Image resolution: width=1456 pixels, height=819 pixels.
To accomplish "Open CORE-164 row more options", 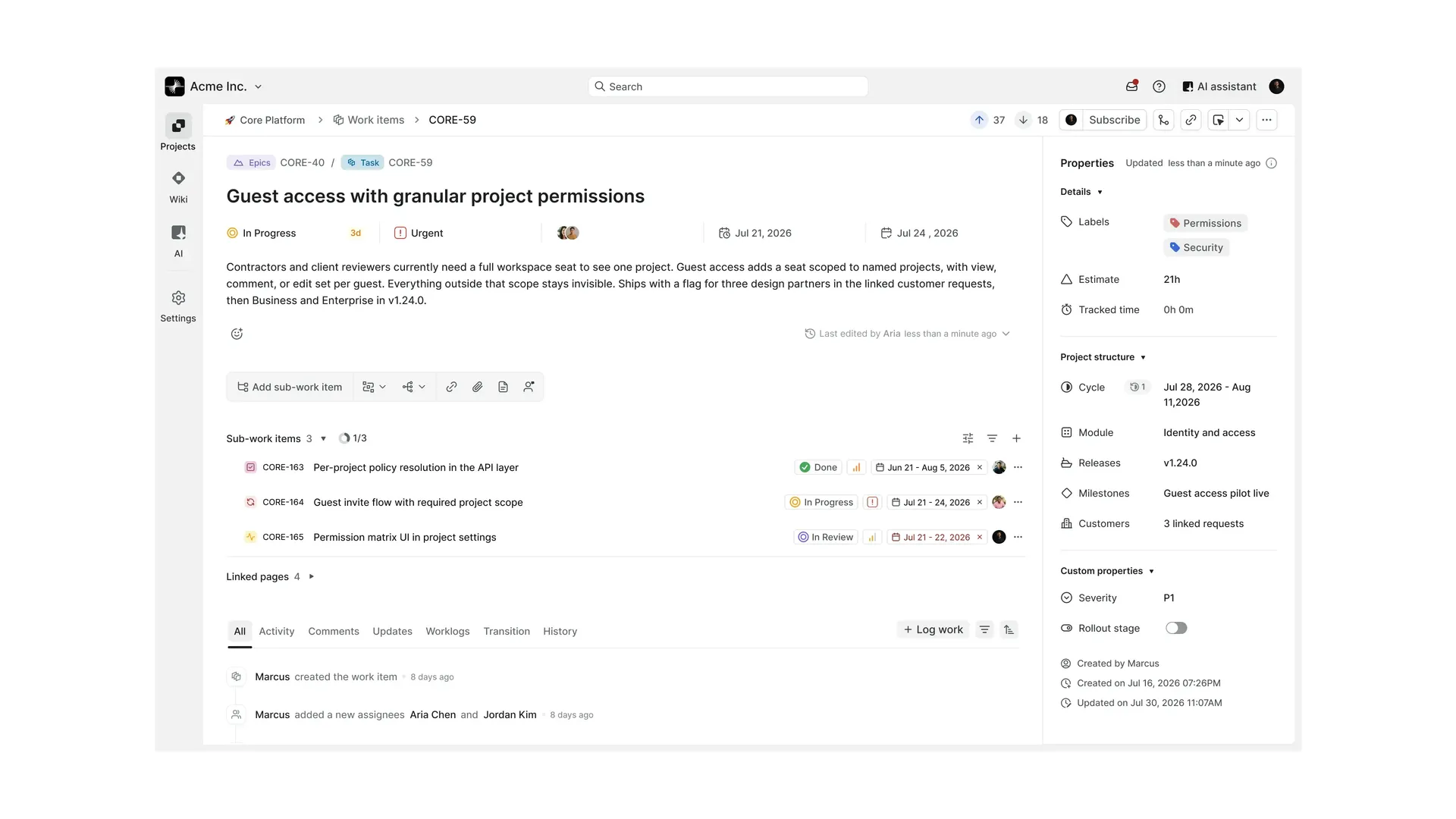I will tap(1018, 502).
